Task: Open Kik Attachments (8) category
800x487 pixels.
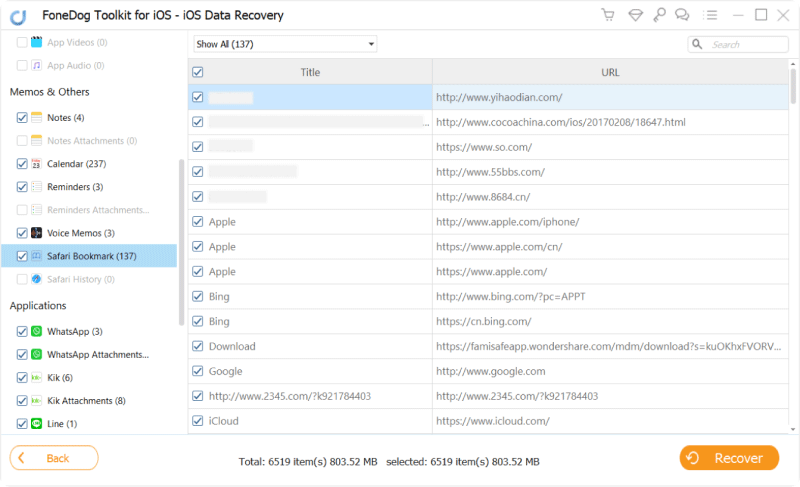Action: [86, 401]
